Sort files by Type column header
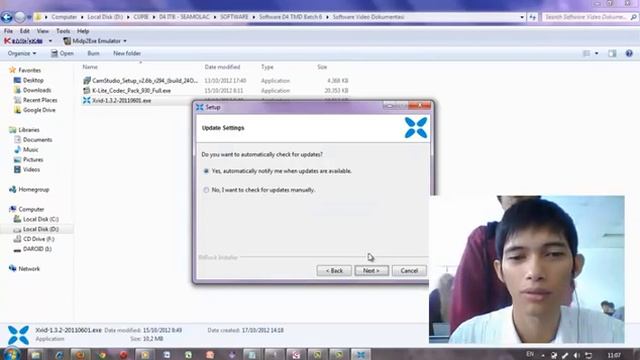The height and width of the screenshot is (360, 640). tap(267, 67)
